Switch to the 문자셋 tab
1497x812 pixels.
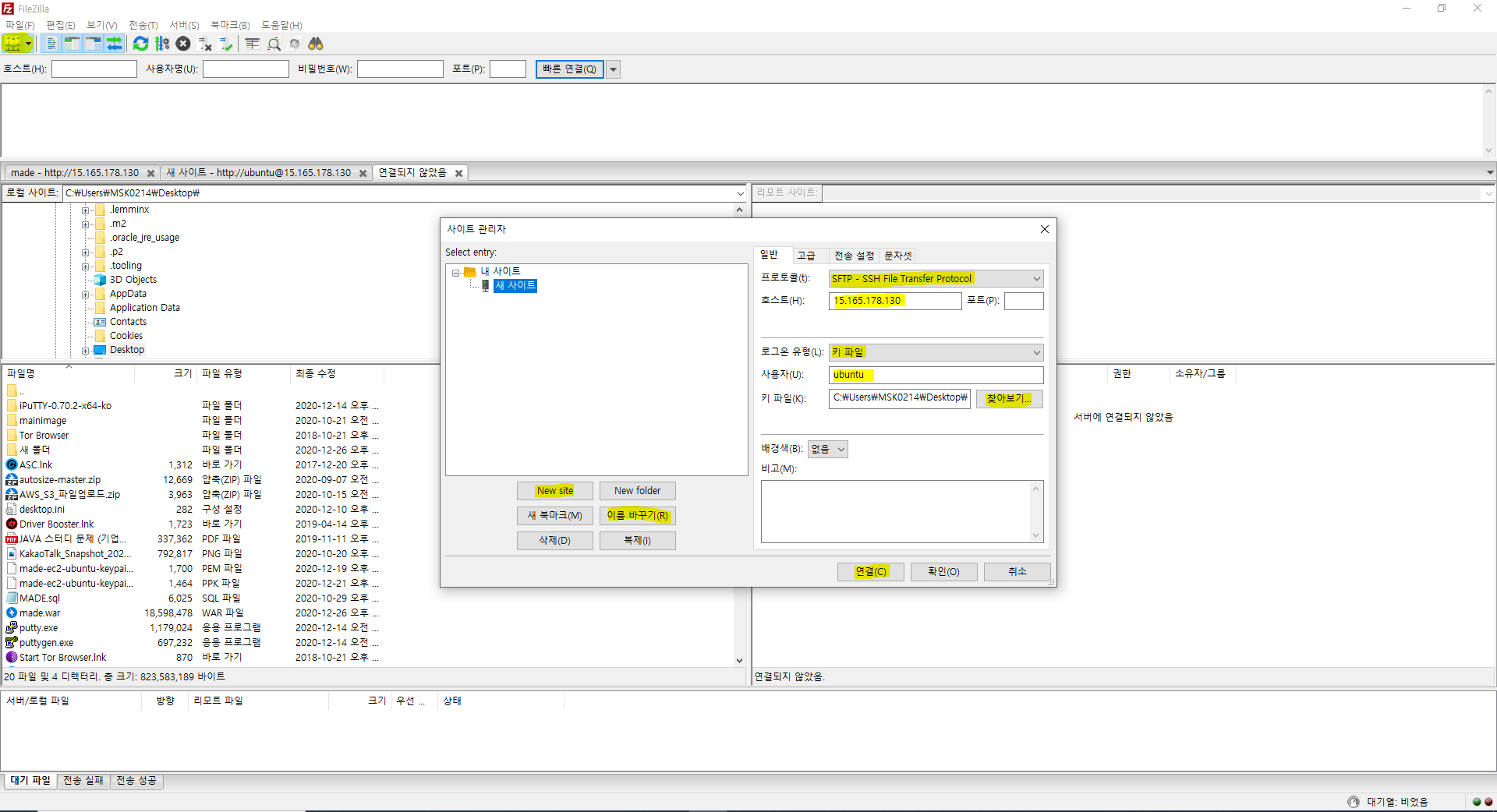(x=897, y=256)
